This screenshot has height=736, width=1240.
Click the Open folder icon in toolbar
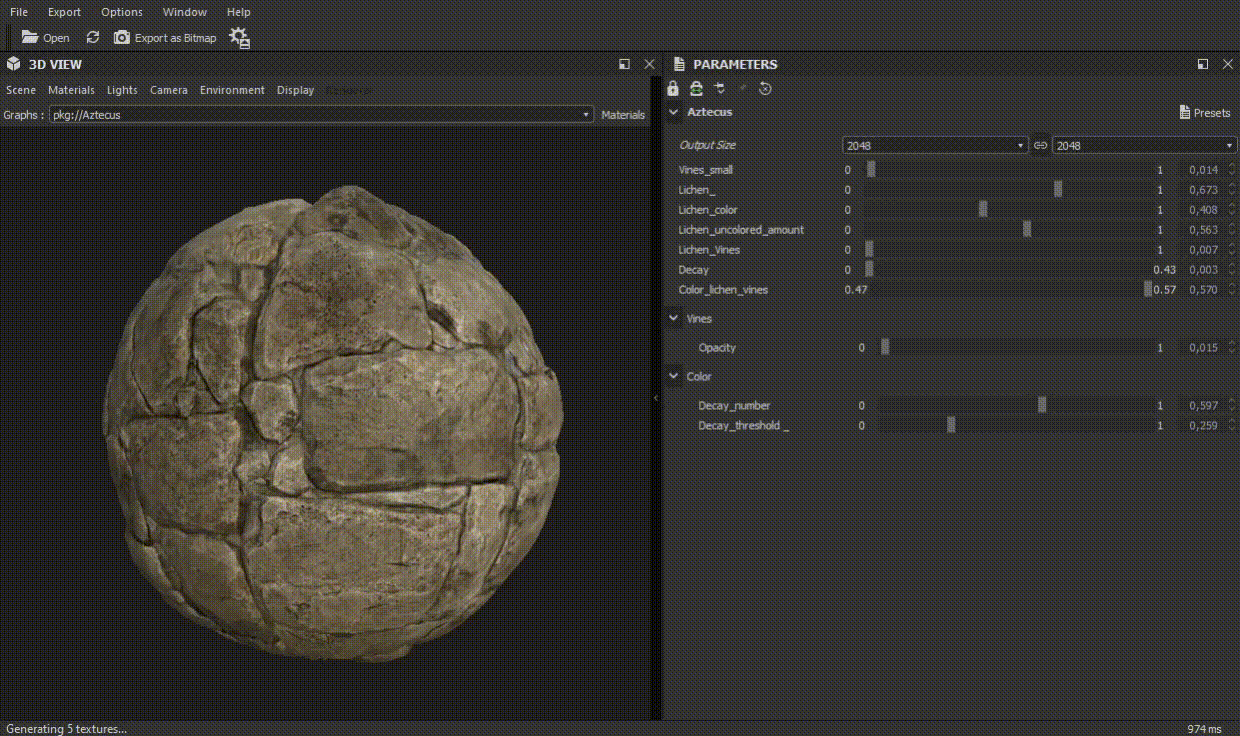[x=30, y=37]
